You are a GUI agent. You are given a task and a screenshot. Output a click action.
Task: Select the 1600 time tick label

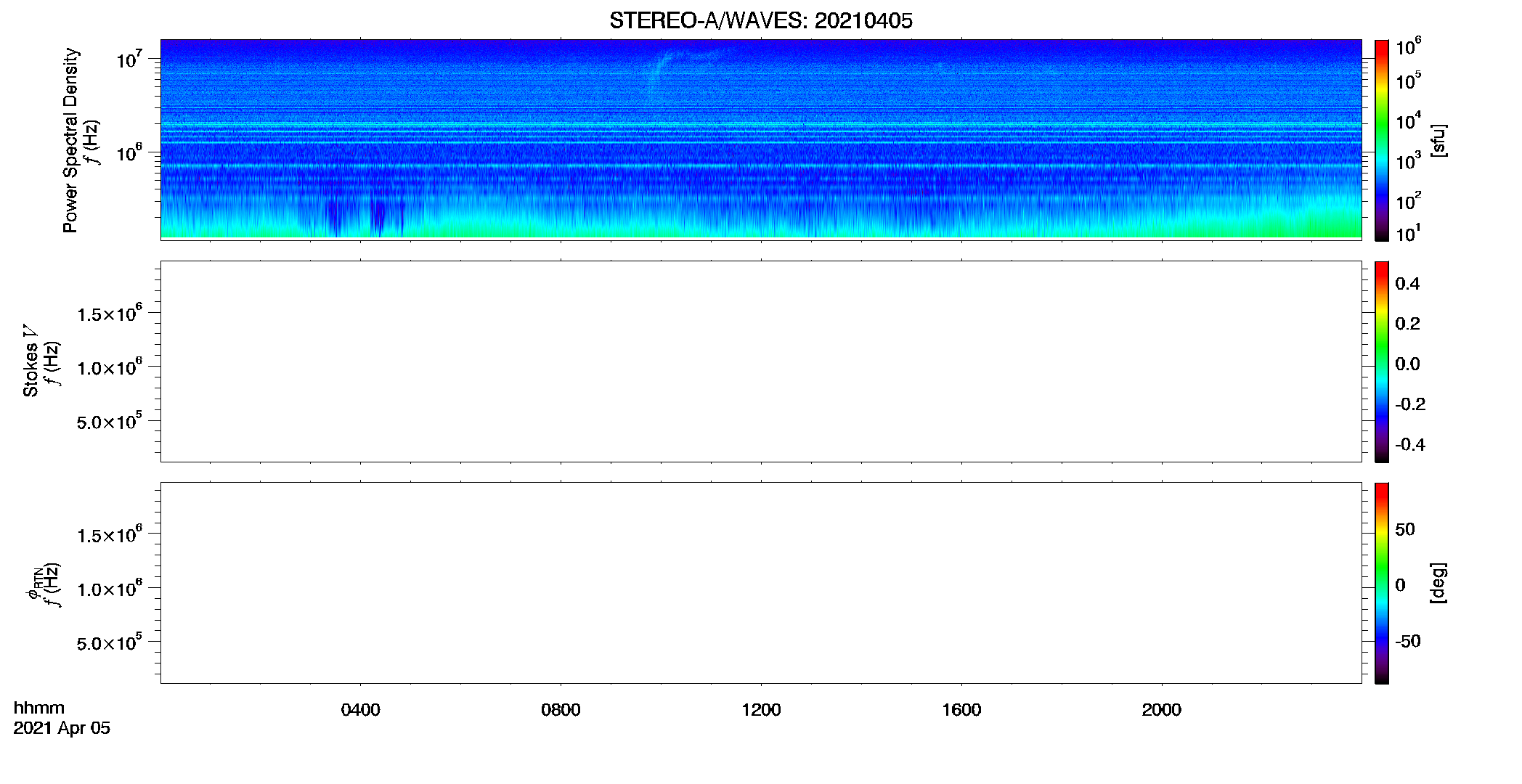[961, 710]
